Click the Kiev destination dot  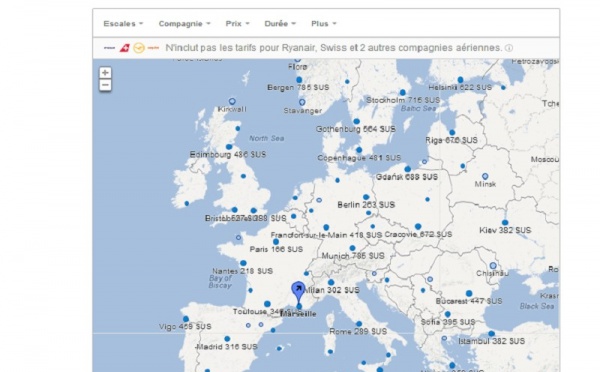point(505,223)
